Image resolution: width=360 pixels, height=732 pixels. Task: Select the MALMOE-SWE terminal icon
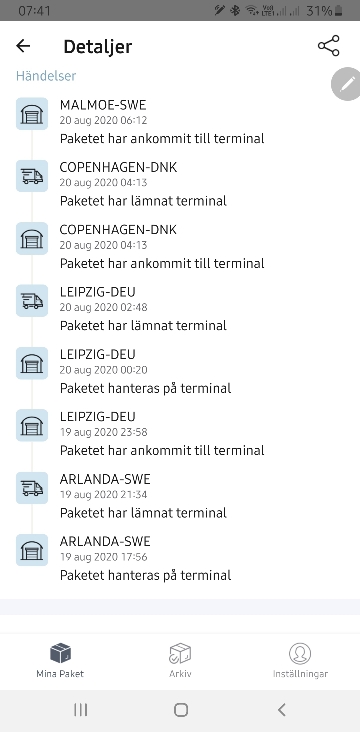point(32,113)
